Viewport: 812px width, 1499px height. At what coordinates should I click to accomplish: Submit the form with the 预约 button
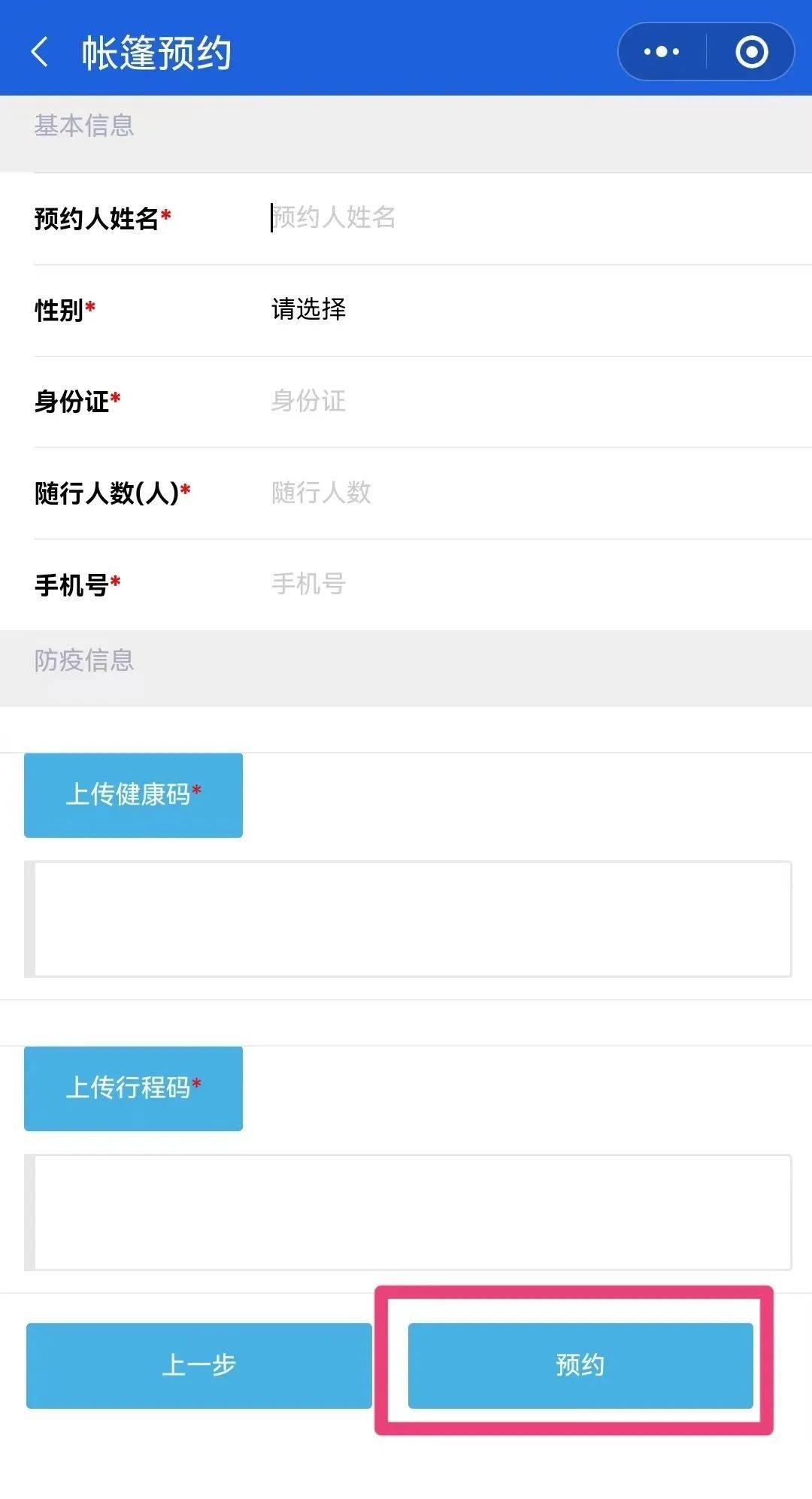pos(580,1365)
